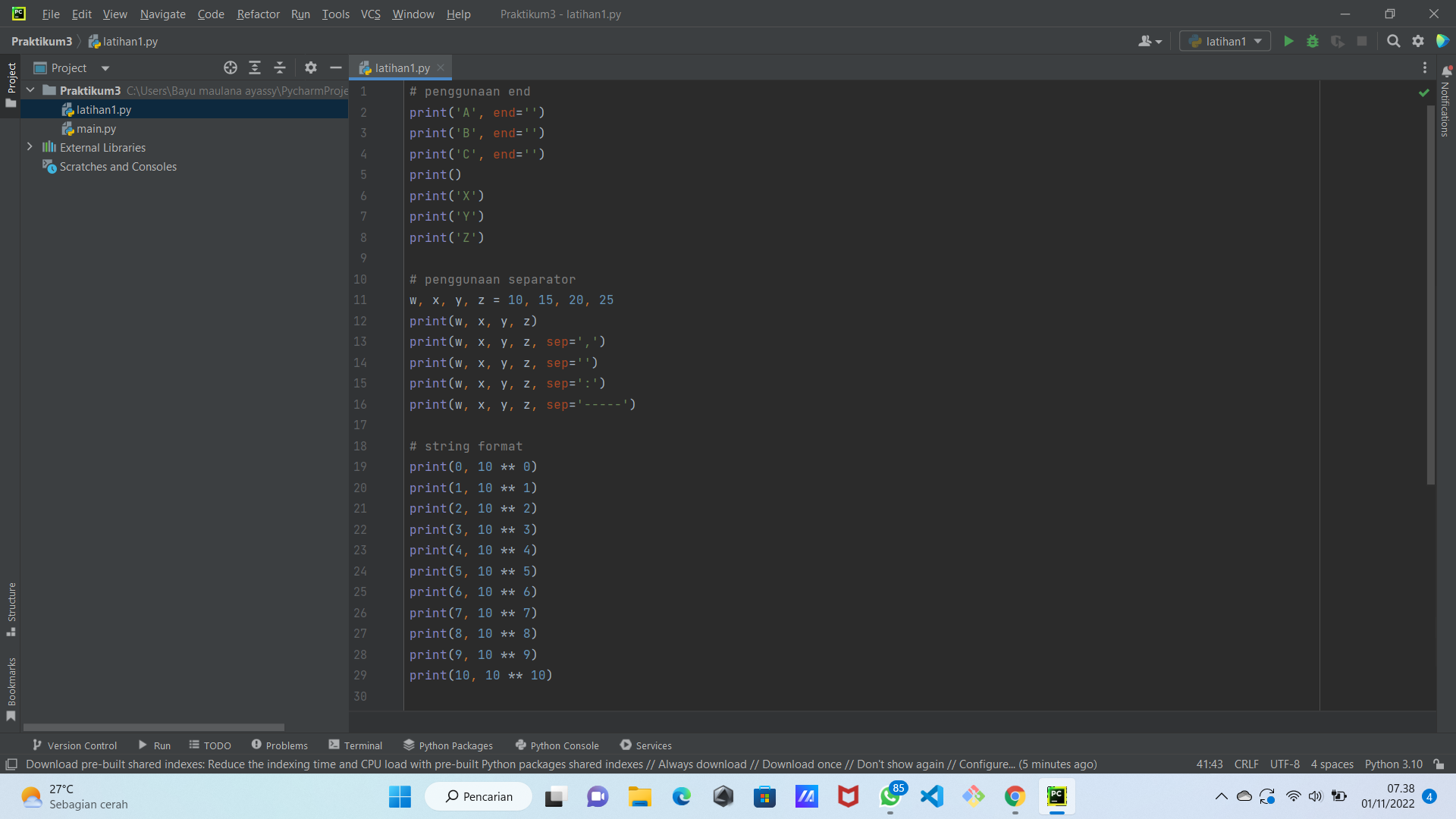Screen dimensions: 1456x819
Task: Click the Don't show again link
Action: 901,764
